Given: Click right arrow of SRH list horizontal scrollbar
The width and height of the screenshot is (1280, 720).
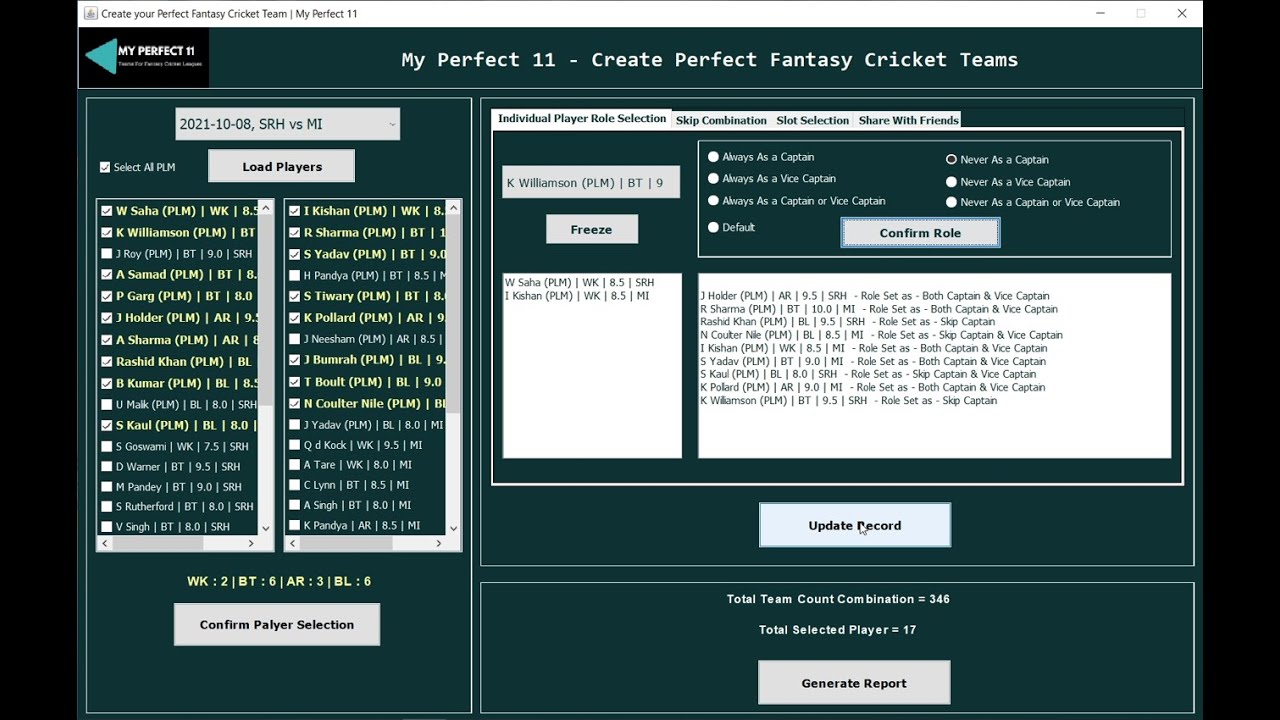Looking at the screenshot, I should pyautogui.click(x=251, y=543).
